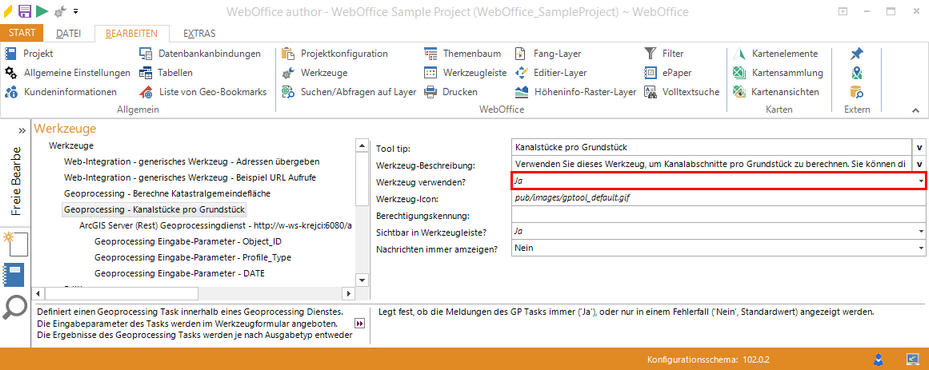Screen dimensions: 929x370
Task: Click the blue pin icon in Extern group
Action: point(857,54)
